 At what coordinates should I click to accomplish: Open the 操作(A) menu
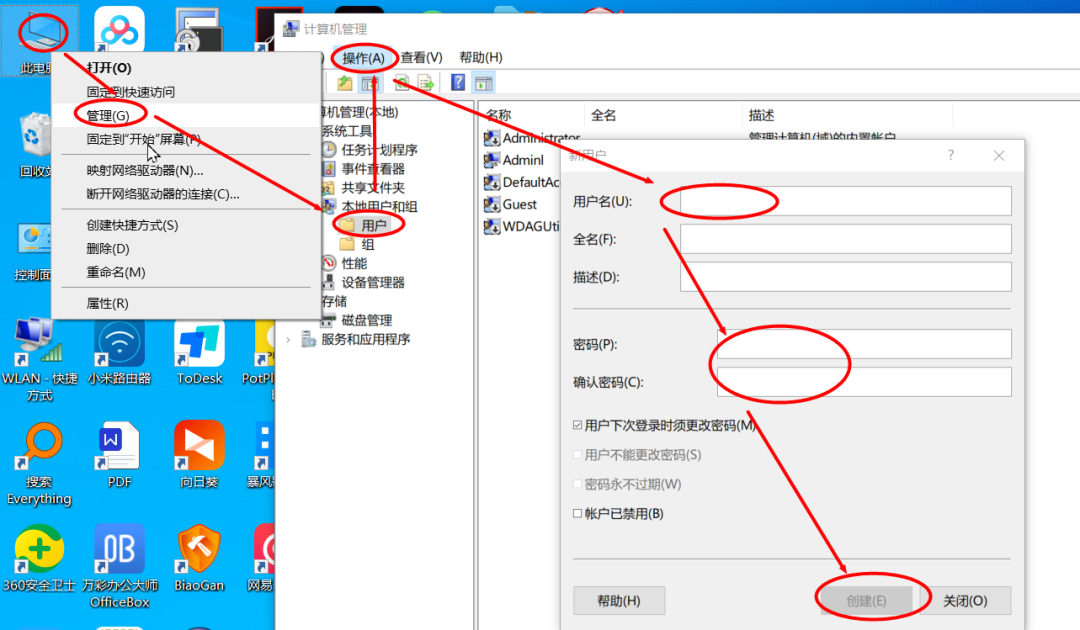[x=363, y=58]
